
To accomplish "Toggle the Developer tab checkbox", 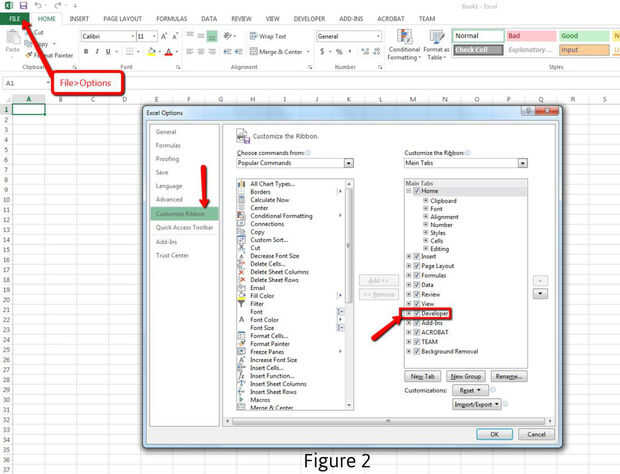I will point(416,313).
